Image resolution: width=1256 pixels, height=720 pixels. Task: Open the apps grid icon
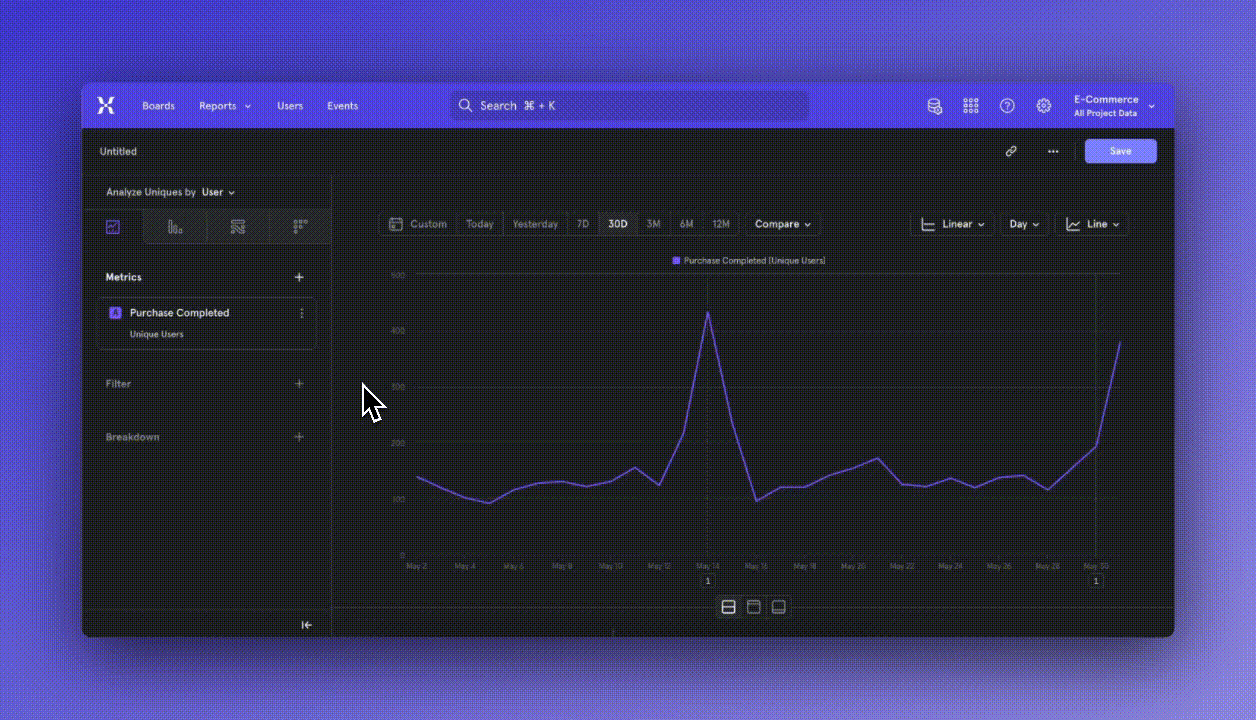pyautogui.click(x=970, y=106)
